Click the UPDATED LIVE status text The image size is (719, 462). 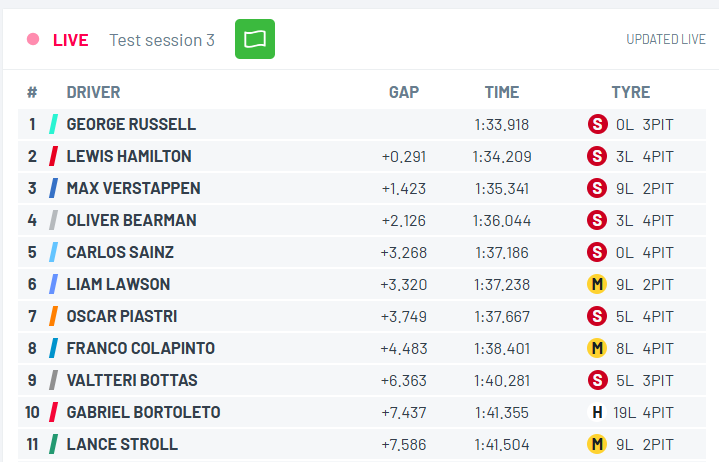point(665,40)
